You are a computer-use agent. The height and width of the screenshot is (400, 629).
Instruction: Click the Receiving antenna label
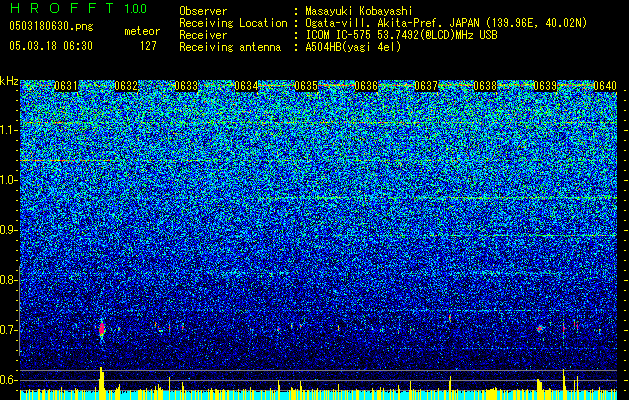click(230, 47)
